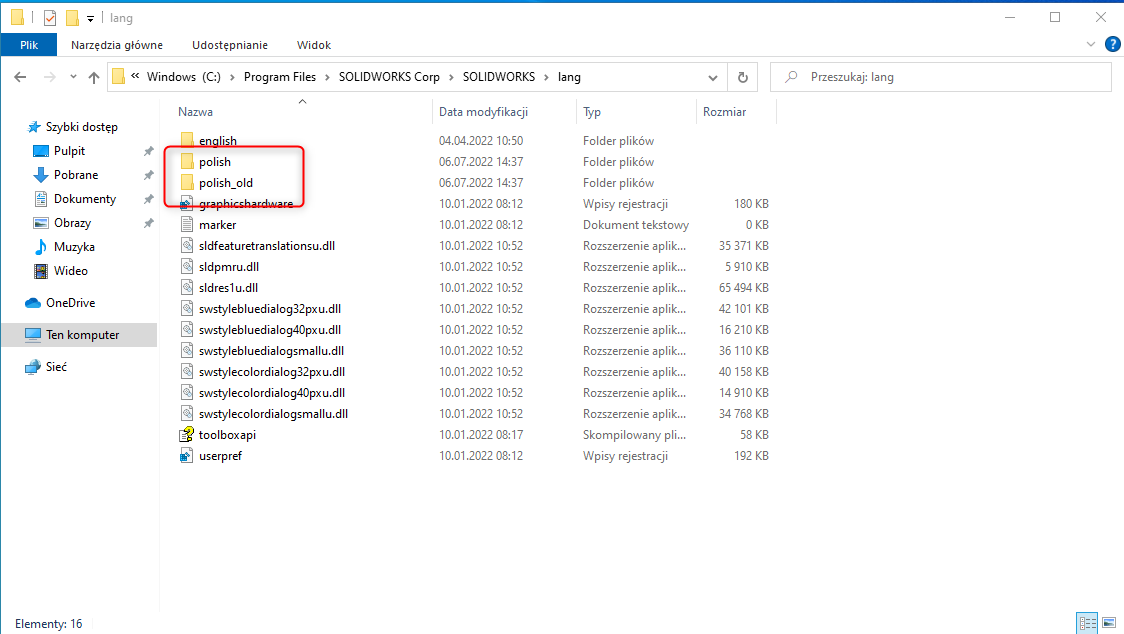Click SOLIDWORKS breadcrumb segment
This screenshot has height=634, width=1124.
pos(499,77)
